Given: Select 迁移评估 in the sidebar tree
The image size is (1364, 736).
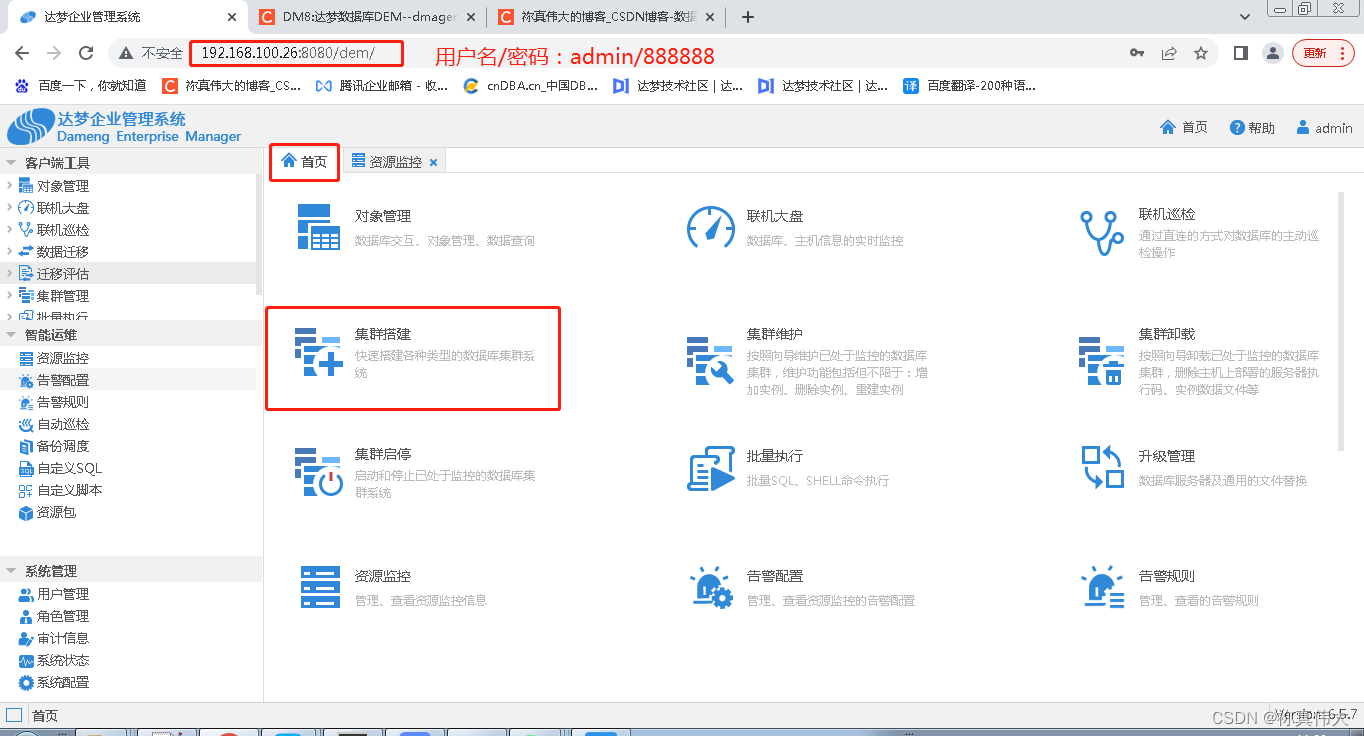Looking at the screenshot, I should point(63,274).
